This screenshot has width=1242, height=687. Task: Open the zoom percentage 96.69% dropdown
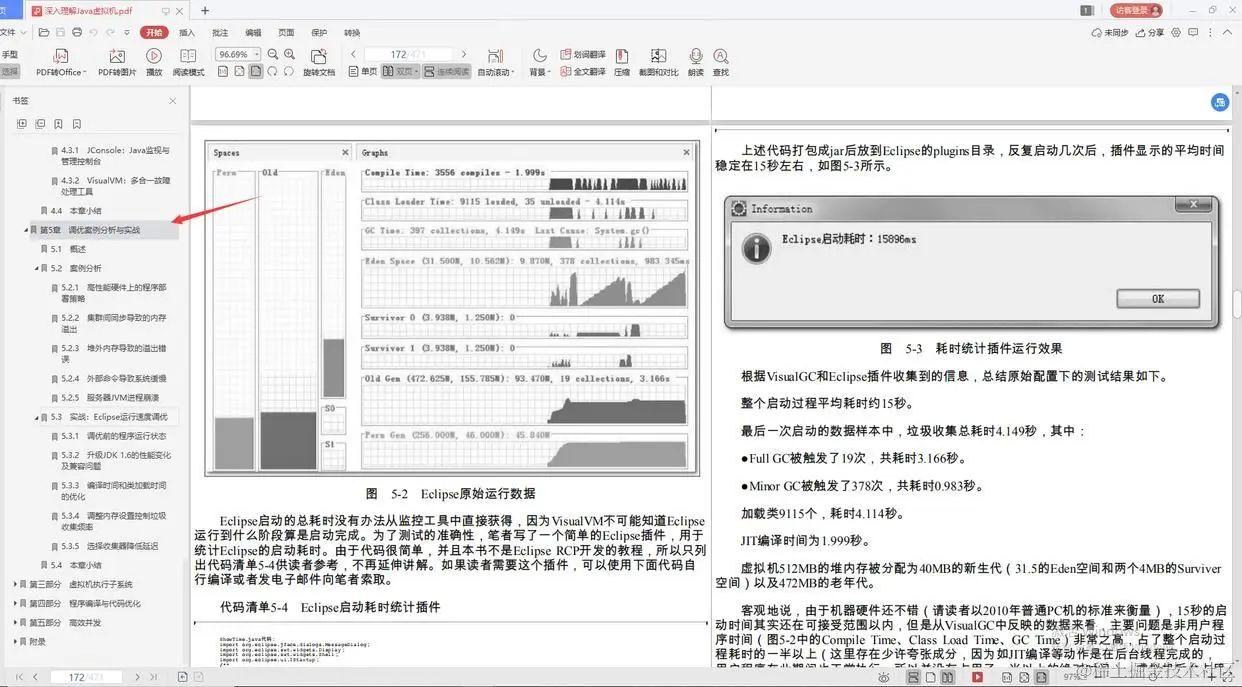coord(257,54)
